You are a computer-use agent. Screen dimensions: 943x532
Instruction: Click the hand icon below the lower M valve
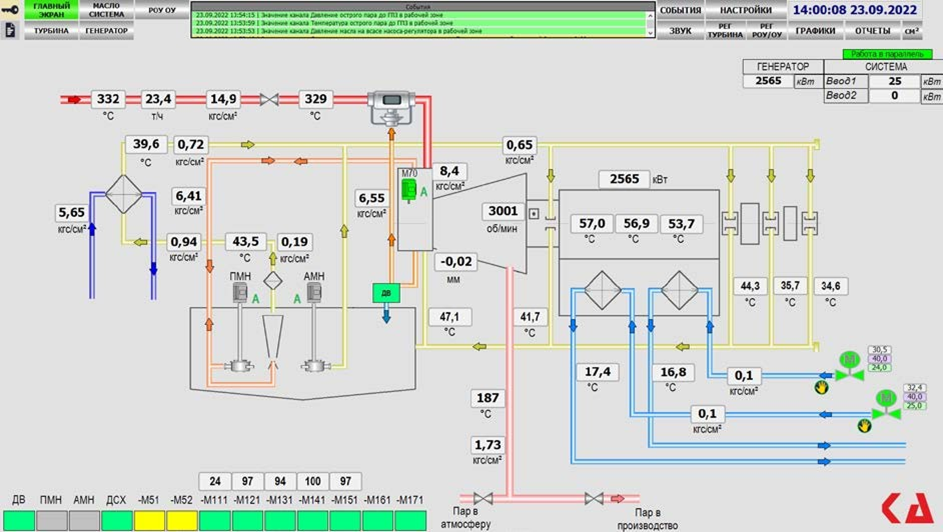864,426
